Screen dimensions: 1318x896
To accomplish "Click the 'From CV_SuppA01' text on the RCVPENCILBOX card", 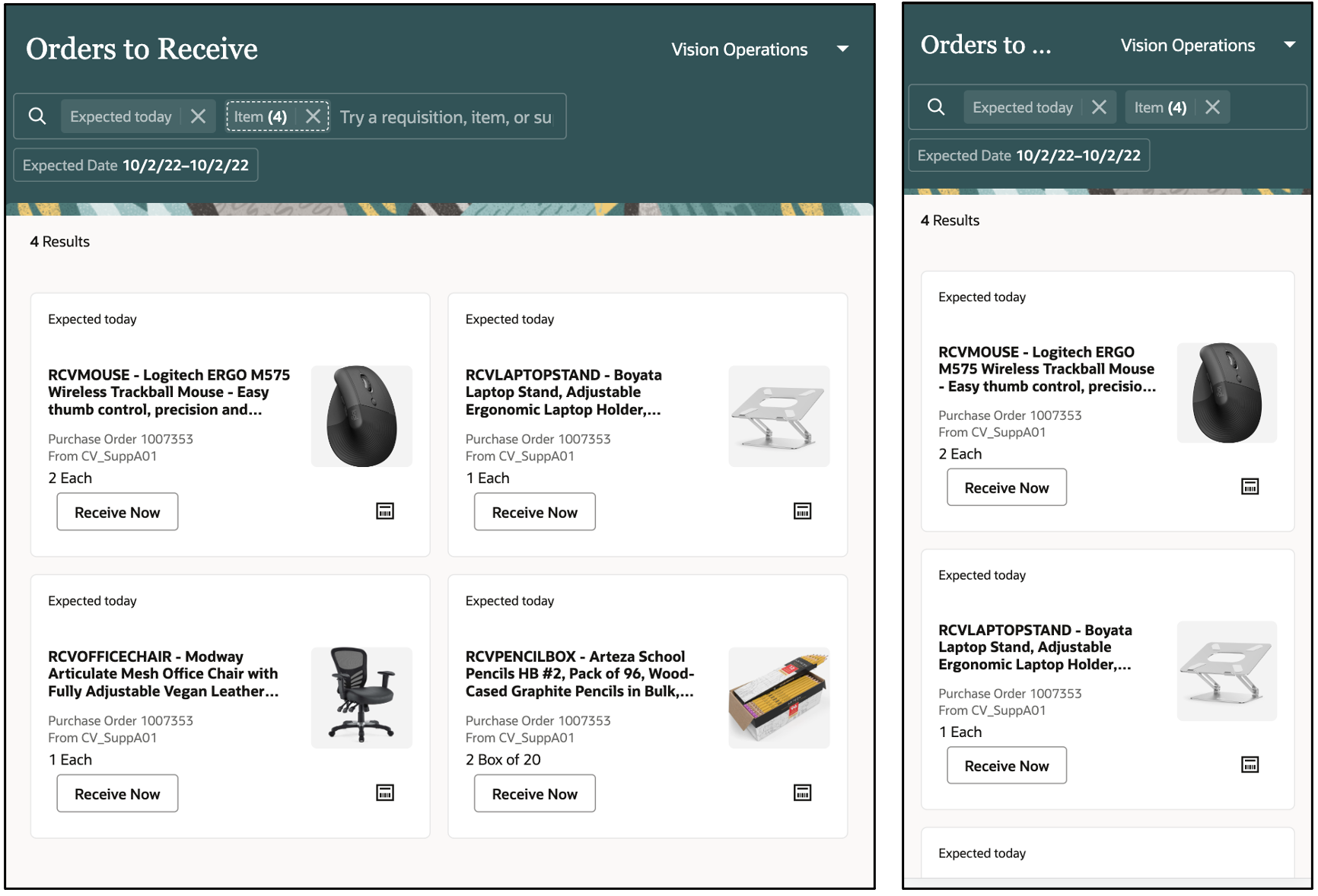I will 520,738.
